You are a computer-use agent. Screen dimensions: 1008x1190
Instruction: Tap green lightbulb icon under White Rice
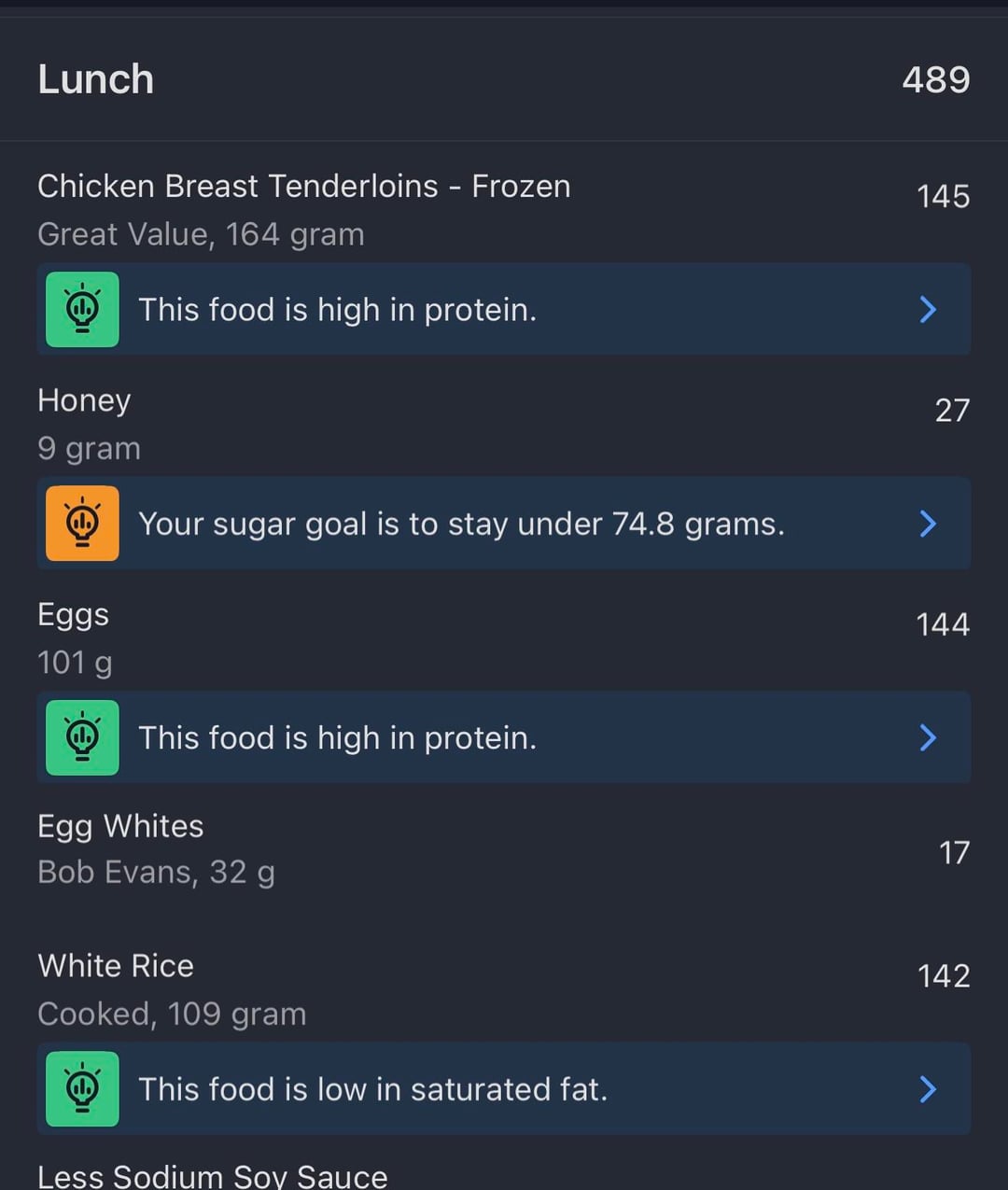[x=83, y=1089]
